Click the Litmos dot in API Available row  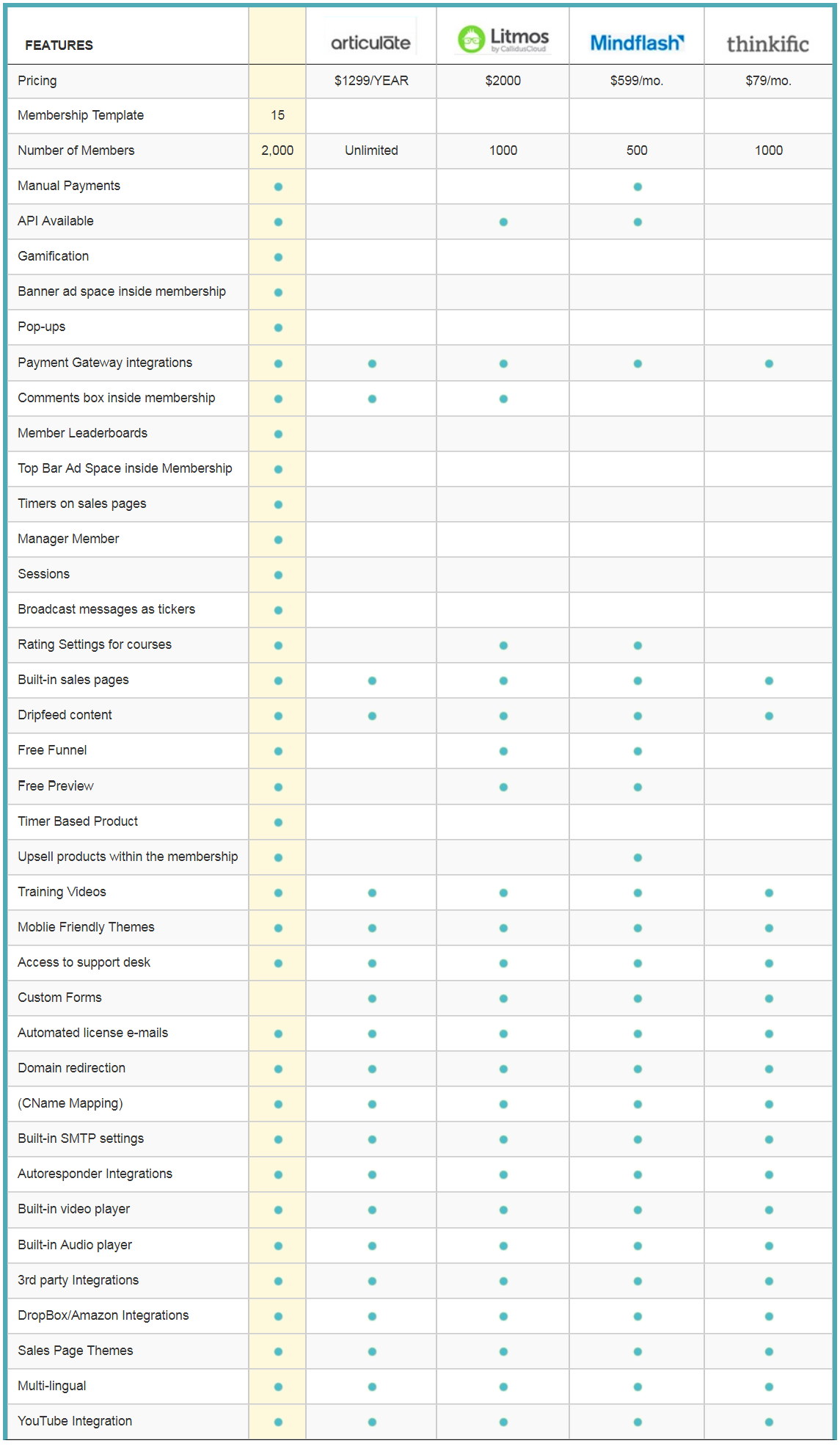coord(503,222)
